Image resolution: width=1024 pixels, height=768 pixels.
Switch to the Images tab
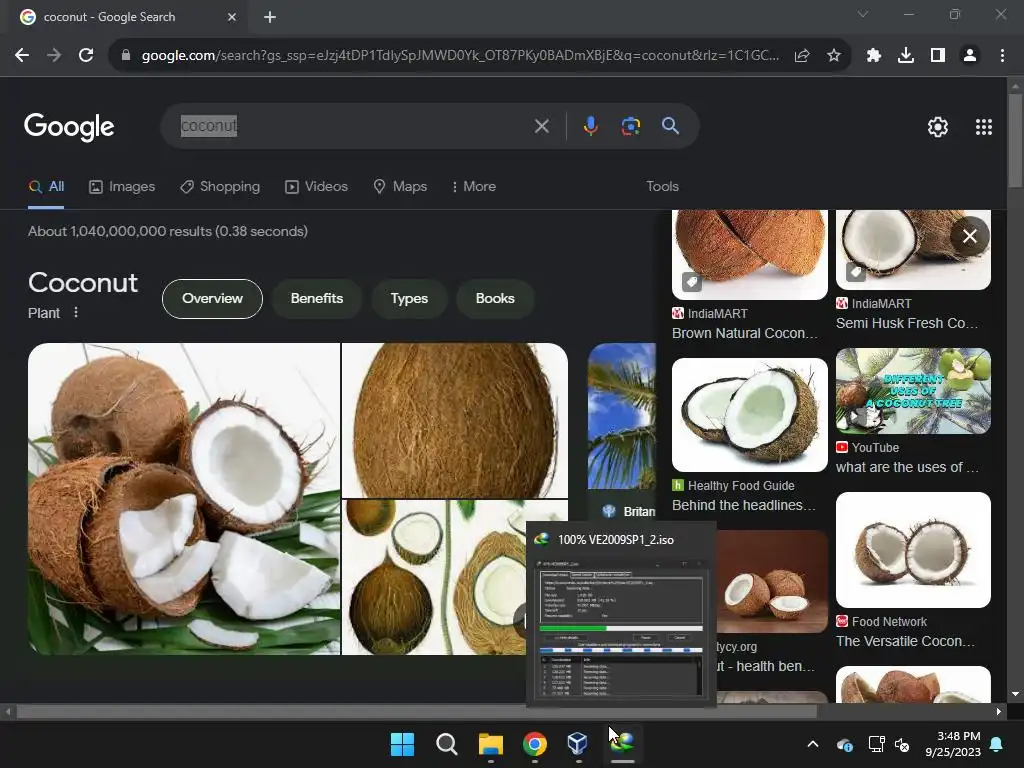122,187
